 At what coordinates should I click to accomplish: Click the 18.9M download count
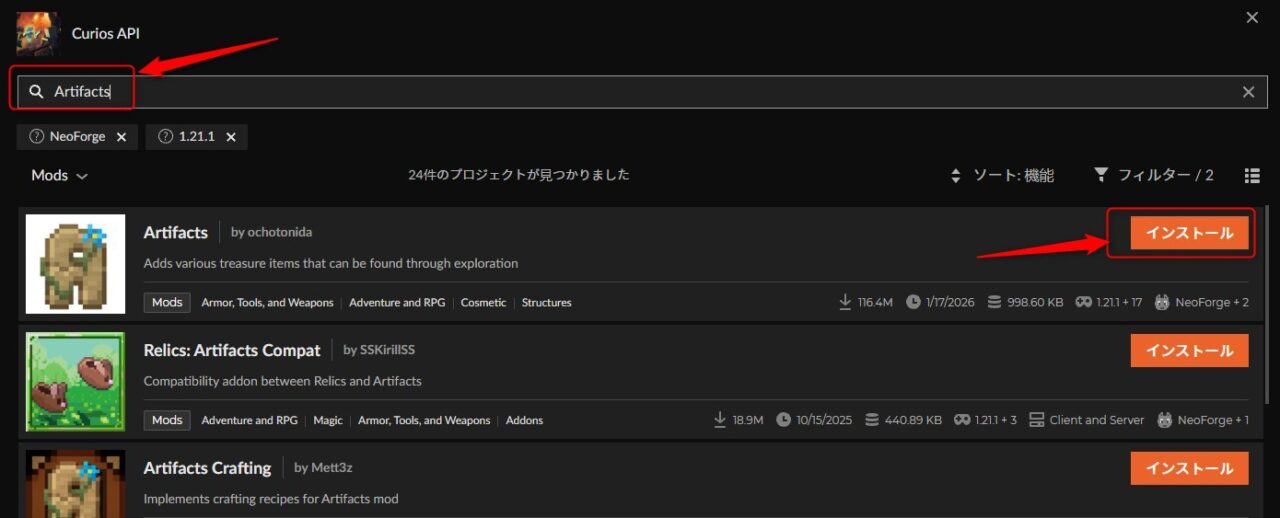pos(747,420)
